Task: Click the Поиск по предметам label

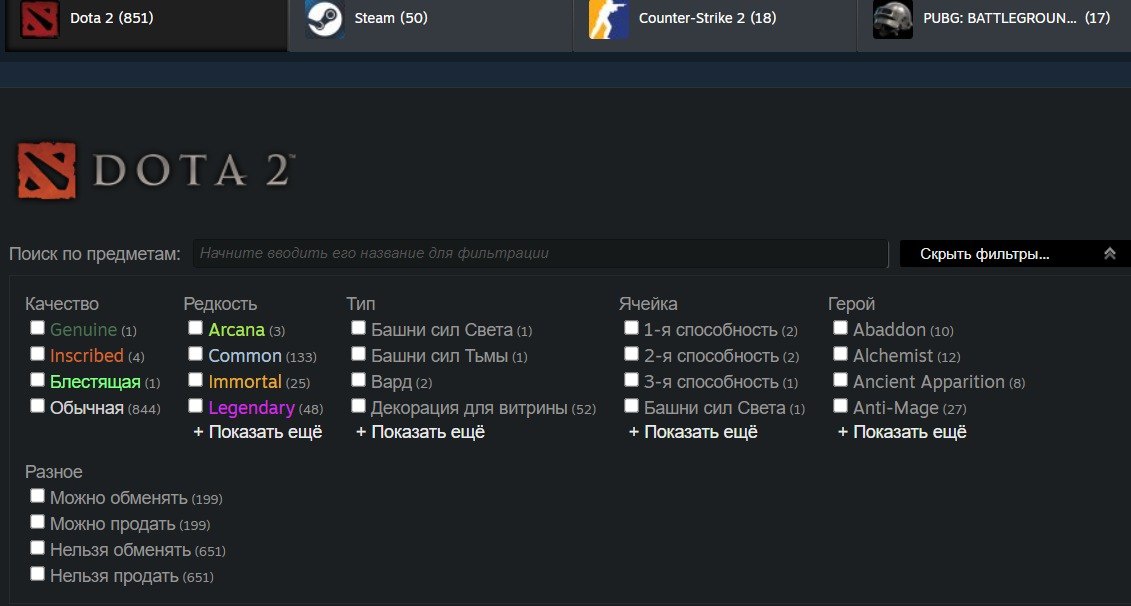Action: point(95,254)
